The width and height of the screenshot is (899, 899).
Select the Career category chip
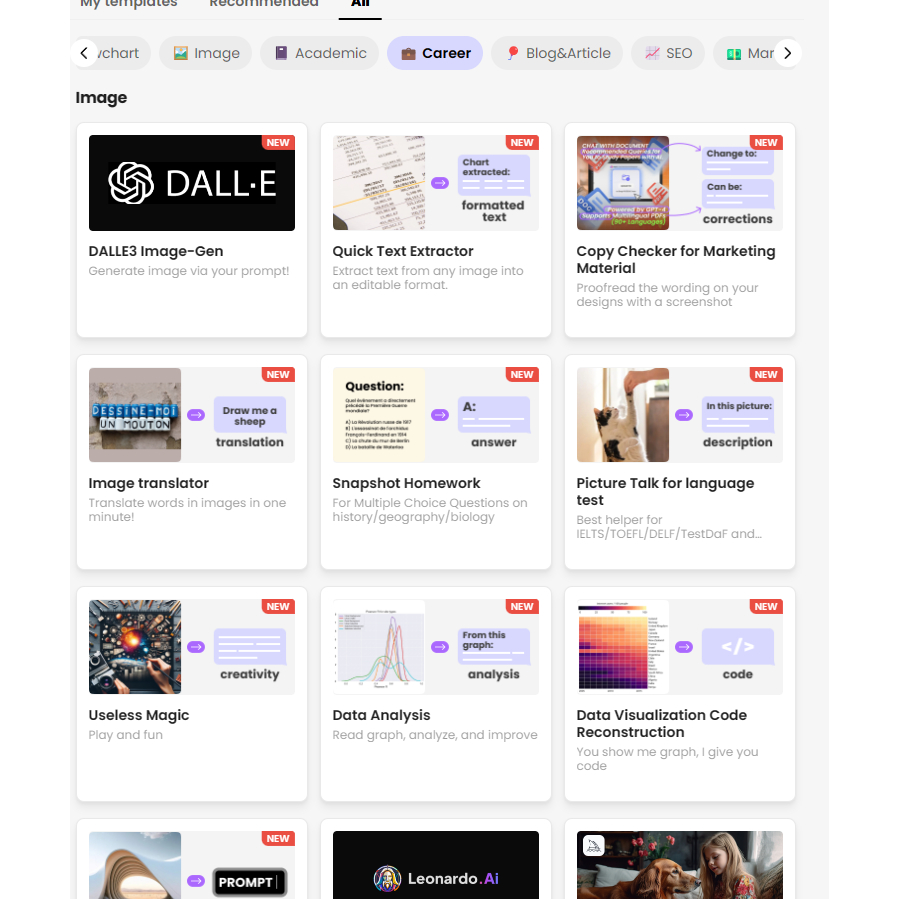pyautogui.click(x=435, y=53)
